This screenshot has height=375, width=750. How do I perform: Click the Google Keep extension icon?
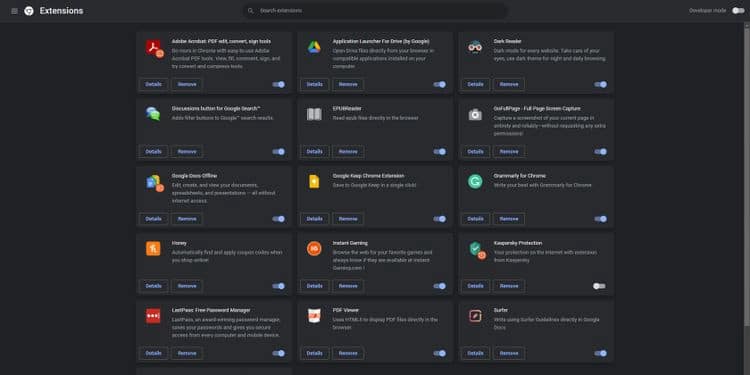click(x=314, y=182)
